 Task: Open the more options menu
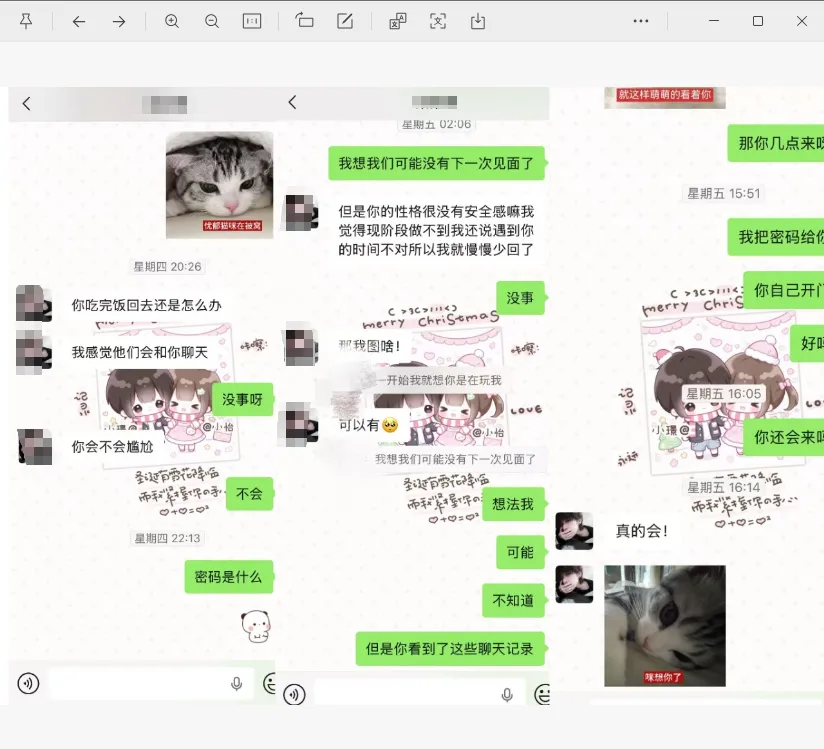(641, 21)
